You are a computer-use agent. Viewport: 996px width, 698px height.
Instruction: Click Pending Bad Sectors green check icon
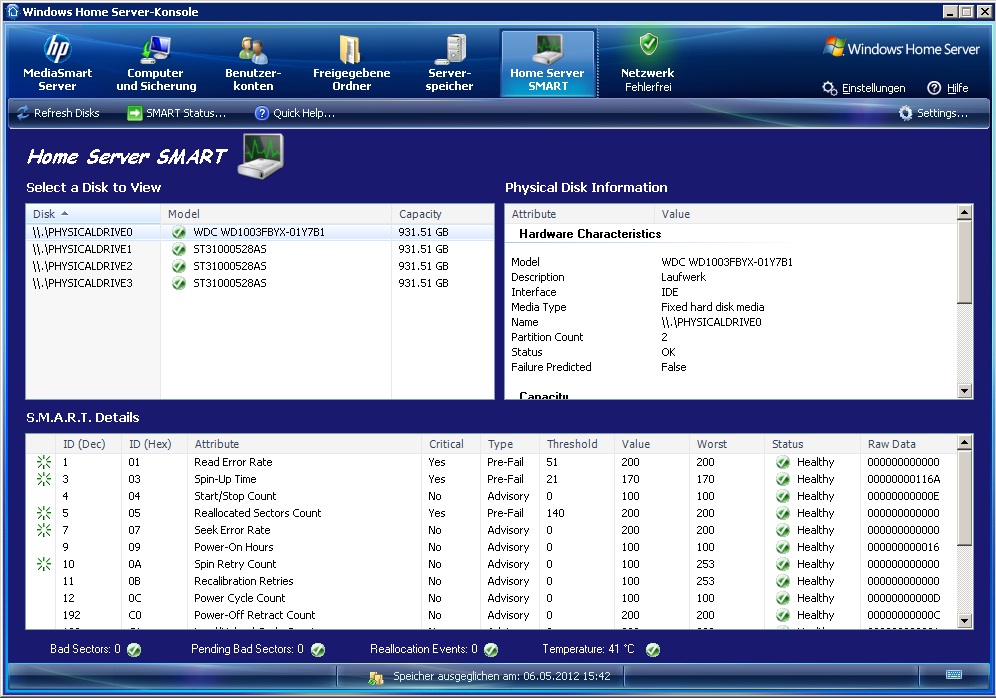pyautogui.click(x=318, y=650)
